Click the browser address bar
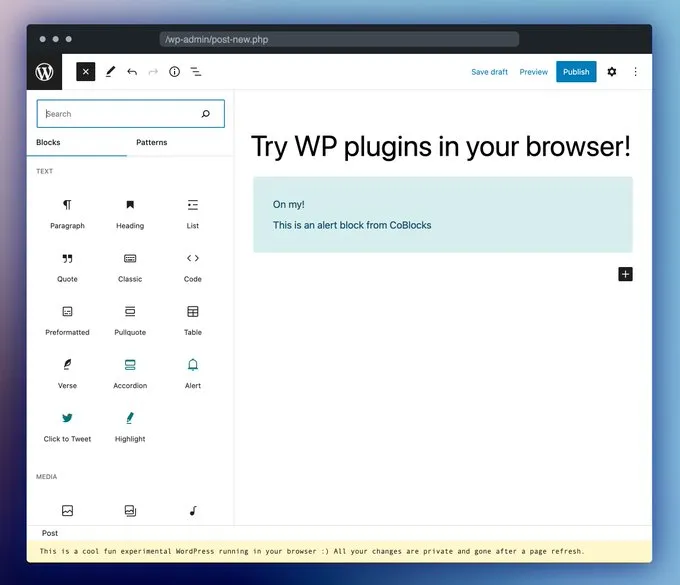 tap(339, 39)
